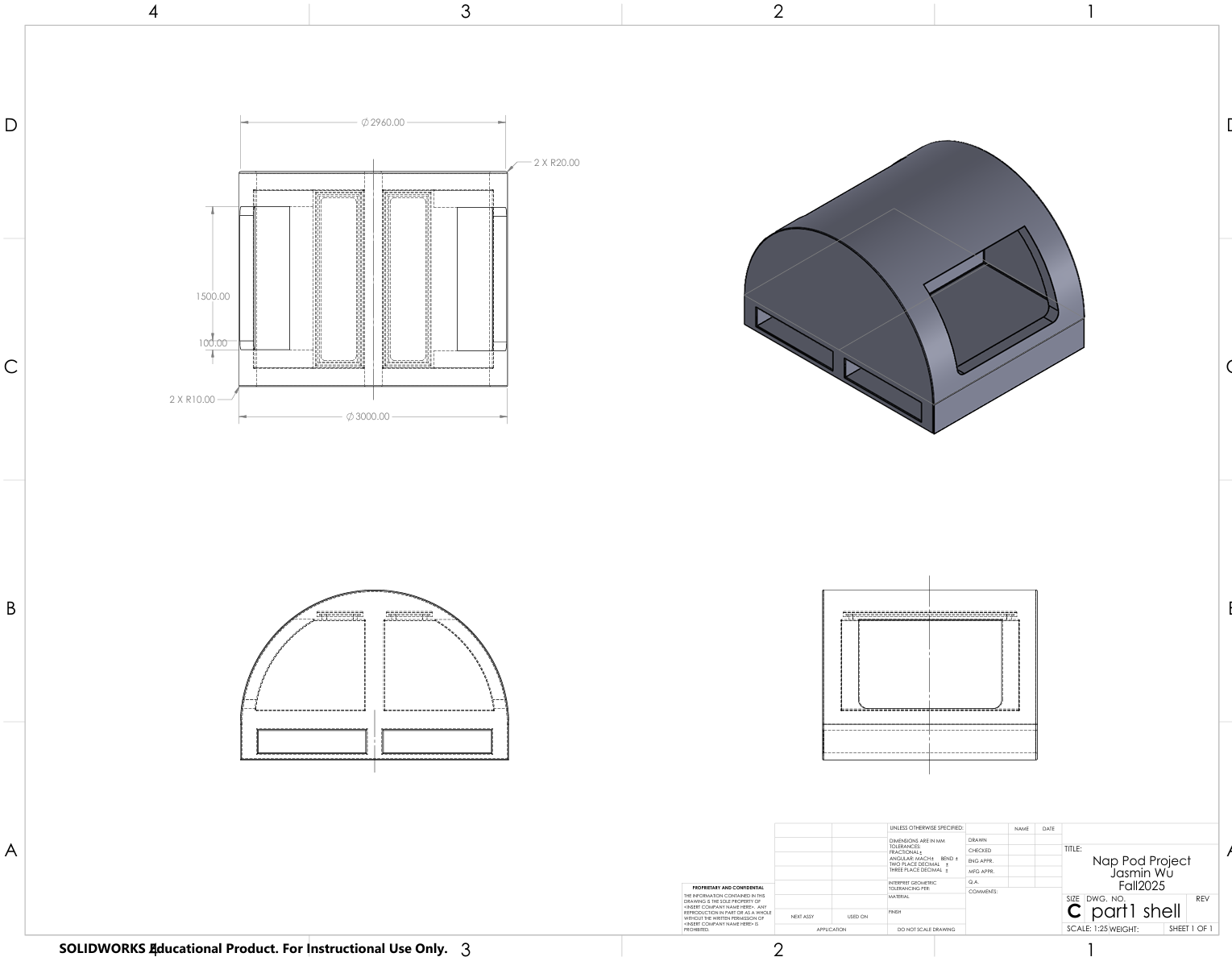The image size is (1232, 957).
Task: Click the TITLE: label
Action: (x=1073, y=849)
